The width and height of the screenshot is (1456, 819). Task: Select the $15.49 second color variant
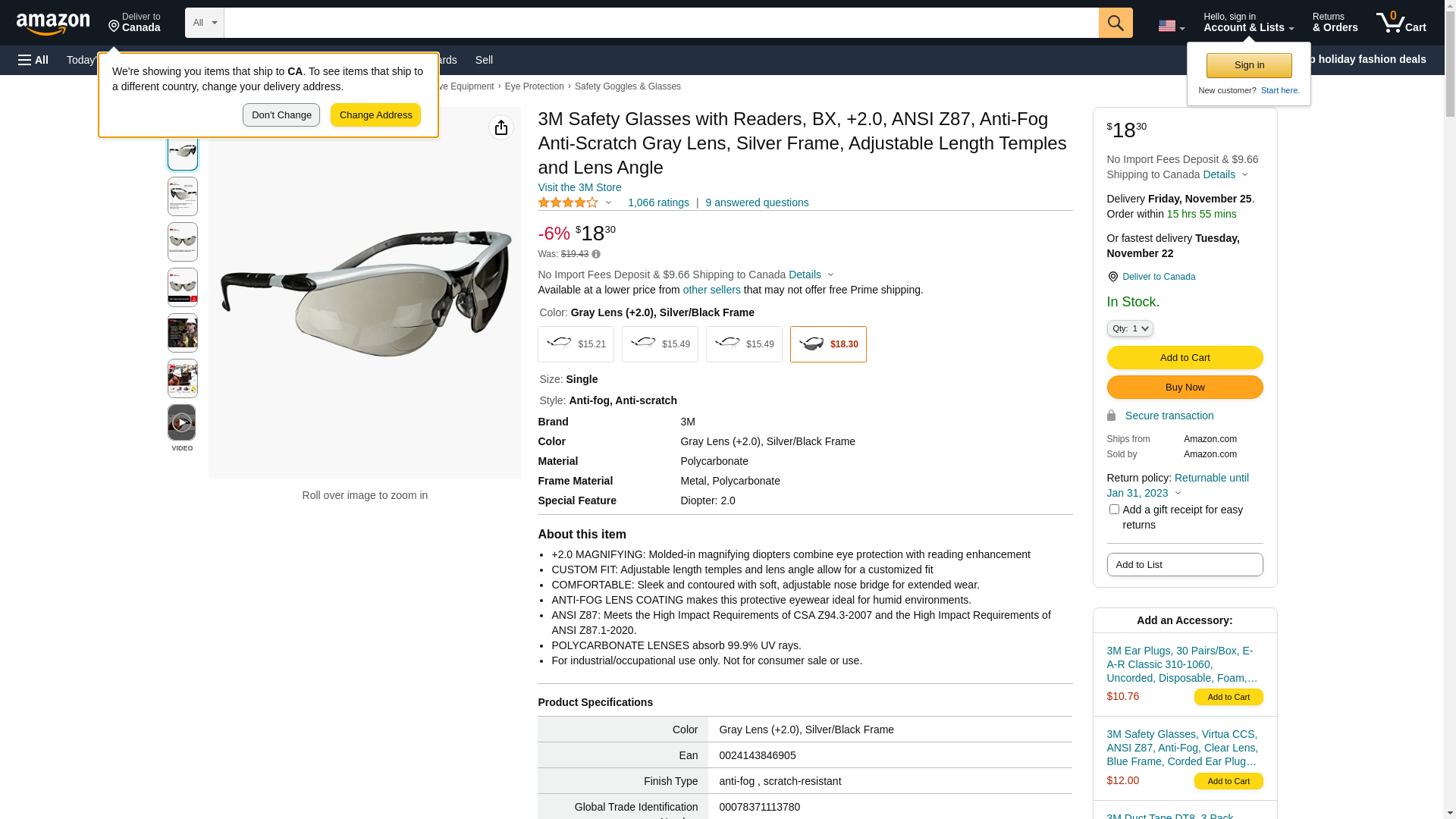[x=660, y=344]
